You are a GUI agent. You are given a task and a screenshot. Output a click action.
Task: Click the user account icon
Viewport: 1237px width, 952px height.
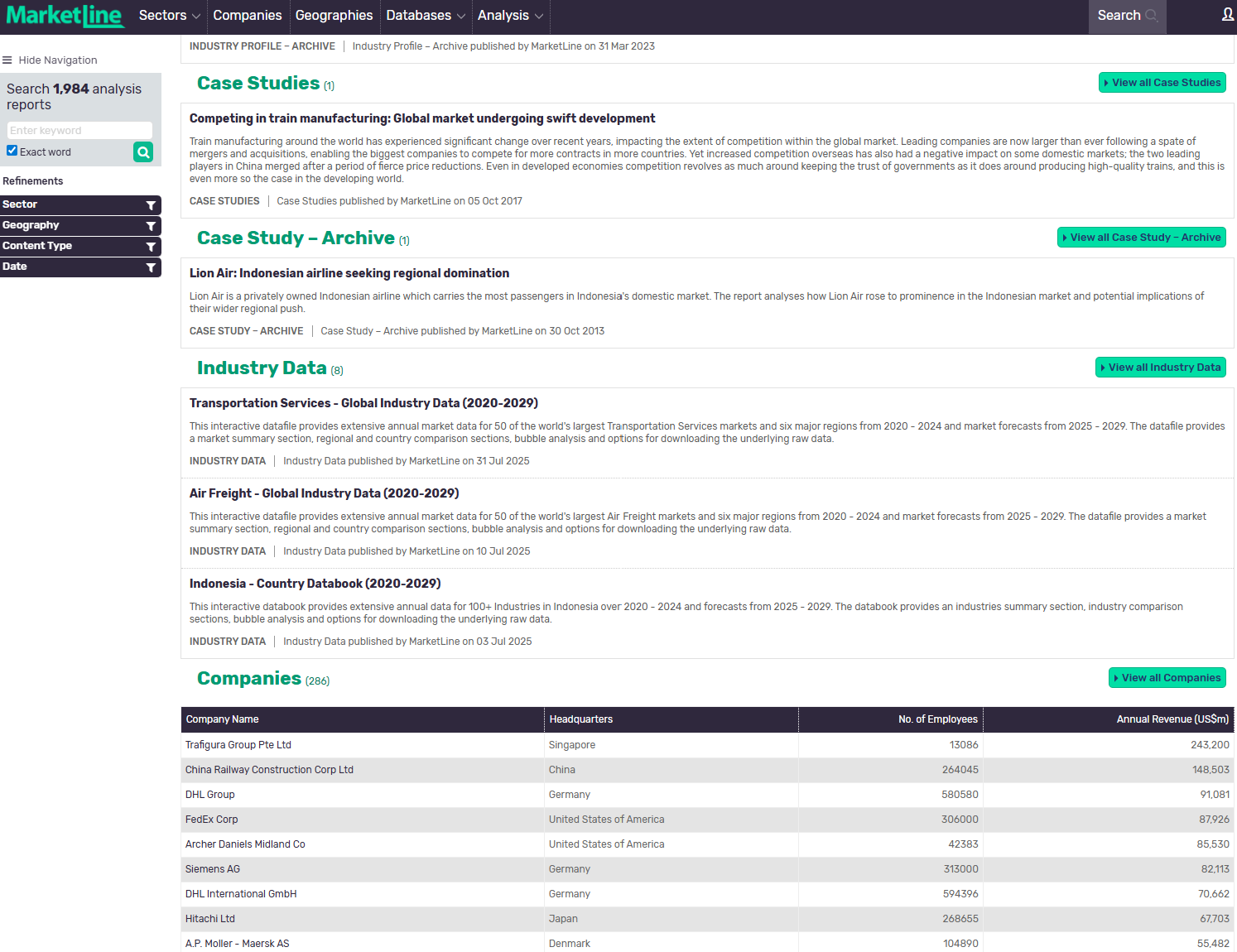(1227, 15)
